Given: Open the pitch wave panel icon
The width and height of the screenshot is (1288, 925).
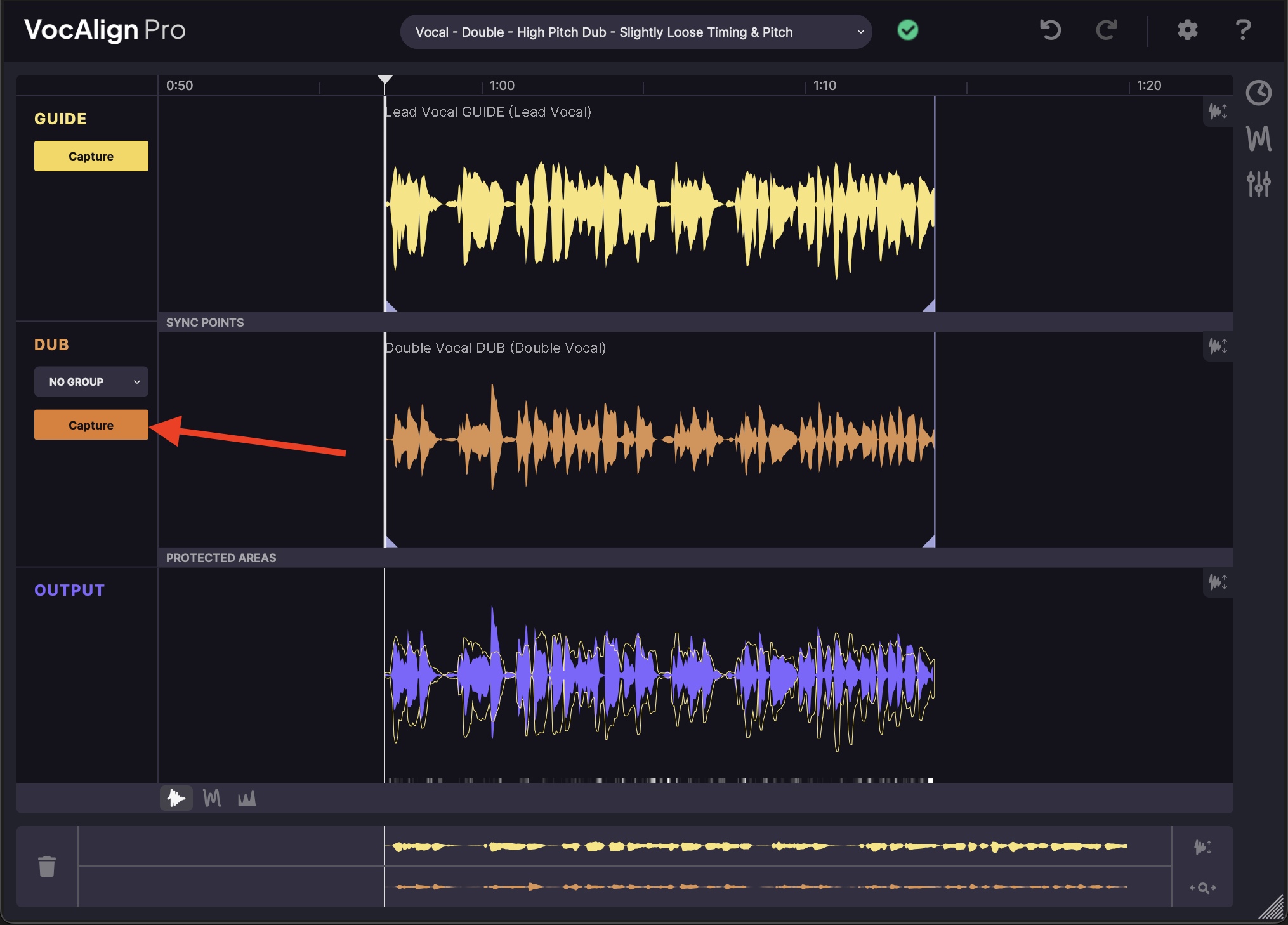Looking at the screenshot, I should 1258,138.
